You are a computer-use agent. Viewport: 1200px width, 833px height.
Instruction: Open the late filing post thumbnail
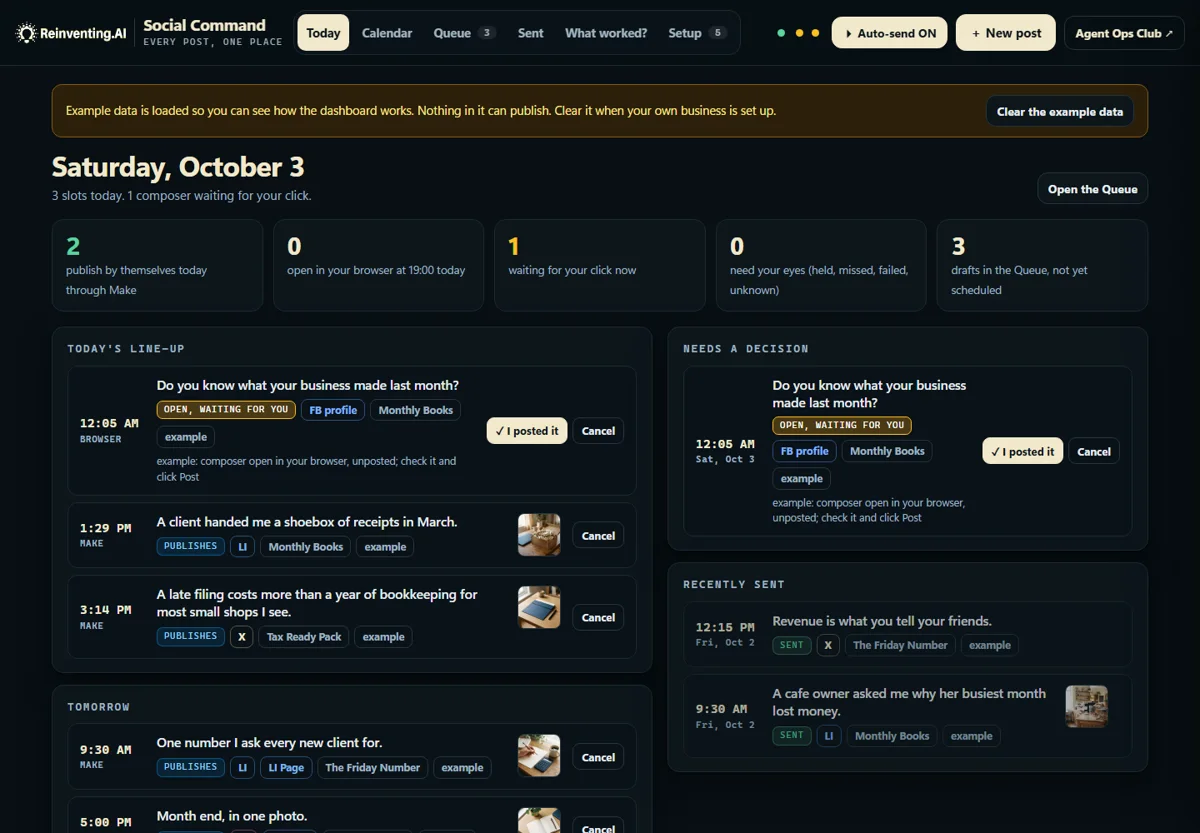coord(539,607)
